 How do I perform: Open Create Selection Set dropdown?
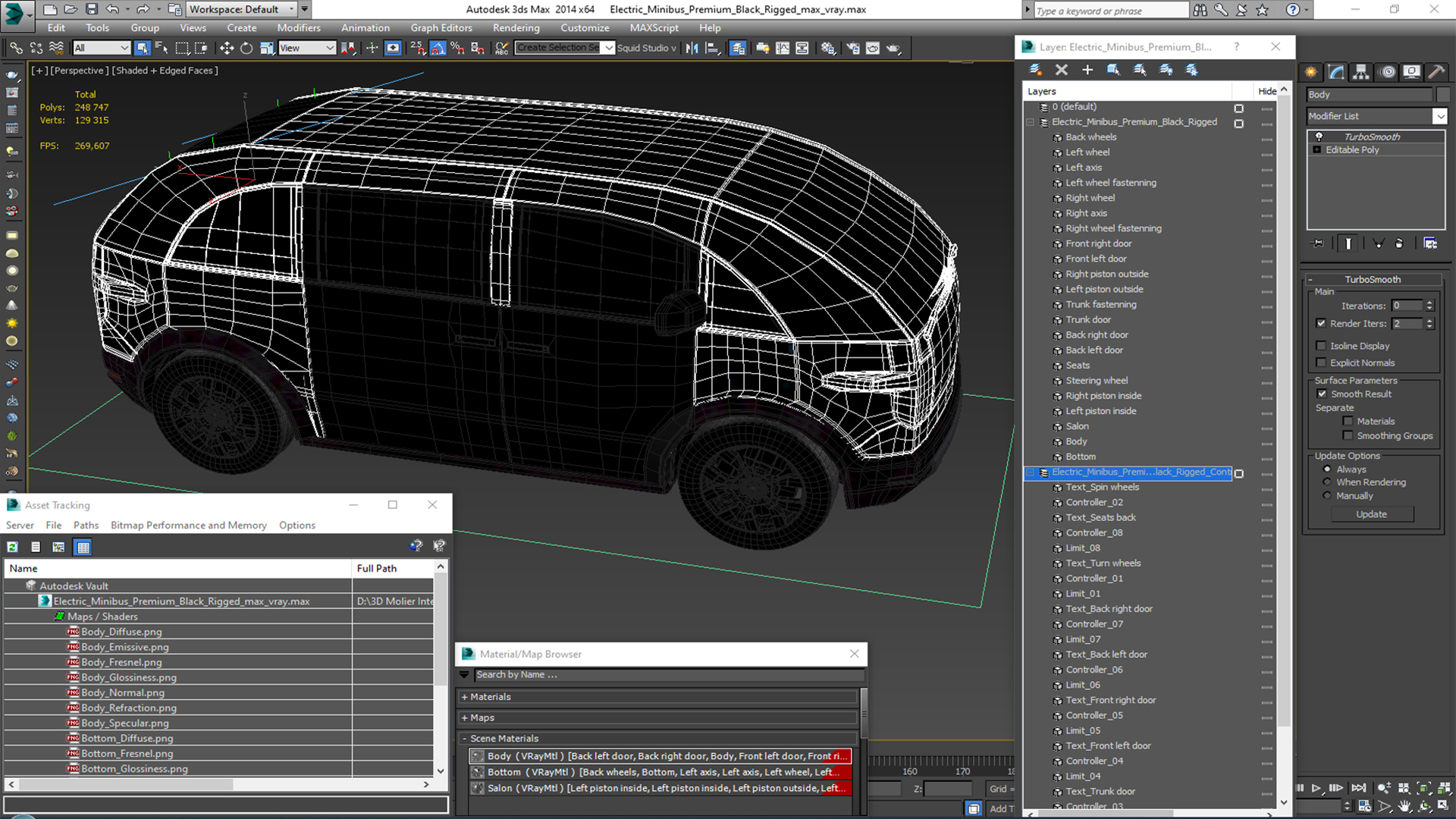pyautogui.click(x=608, y=48)
